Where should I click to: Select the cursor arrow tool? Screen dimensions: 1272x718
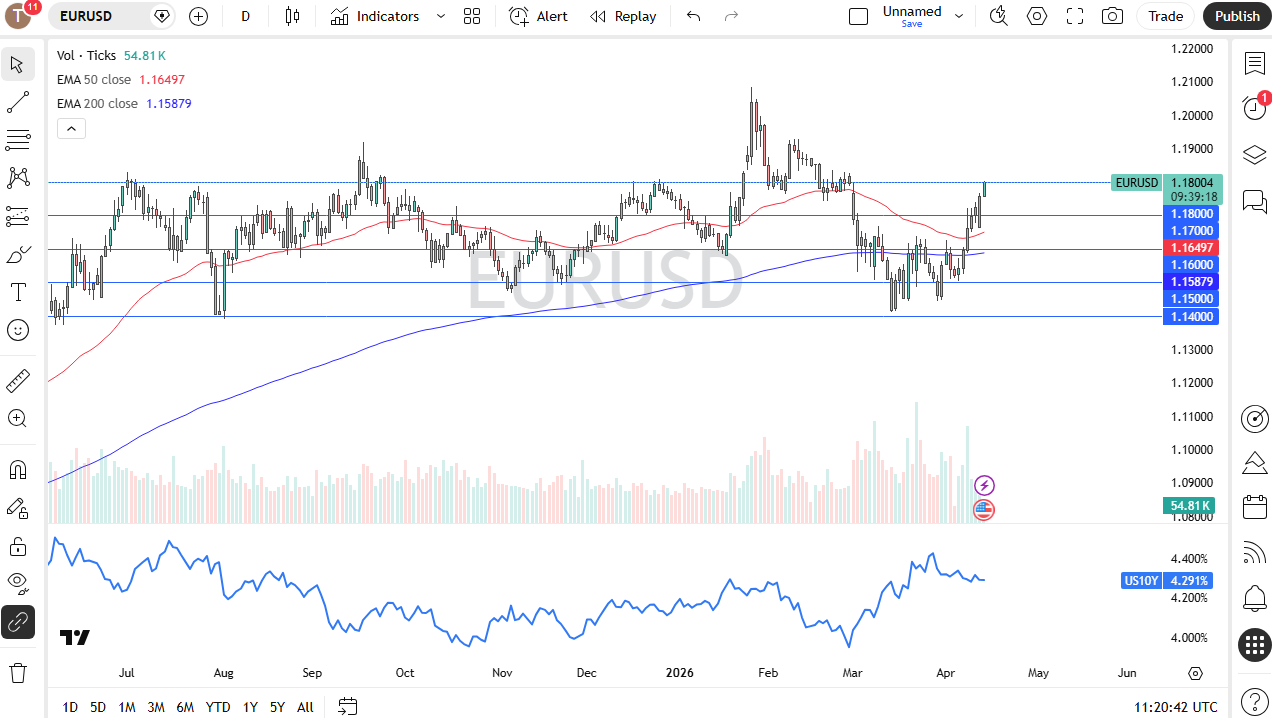point(18,65)
